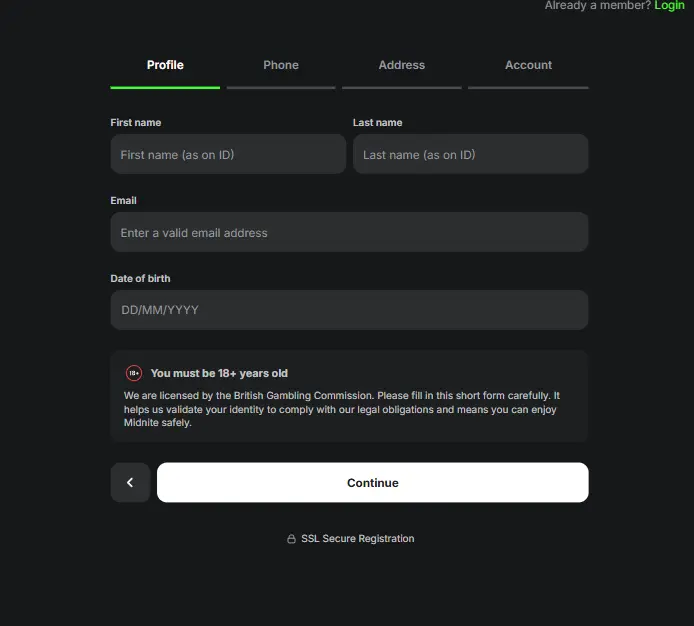Click the gray progress bar under Account
This screenshot has height=626, width=694.
coord(528,88)
